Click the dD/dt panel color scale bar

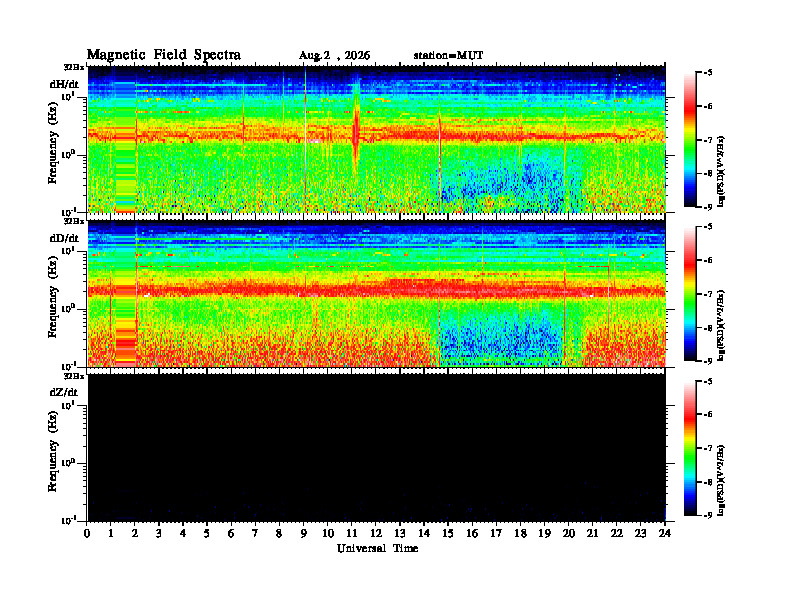(690, 294)
